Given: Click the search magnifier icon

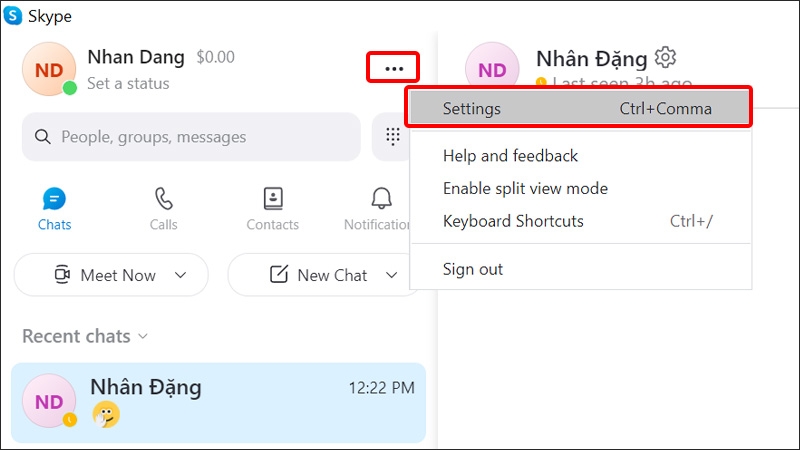Looking at the screenshot, I should (x=43, y=137).
